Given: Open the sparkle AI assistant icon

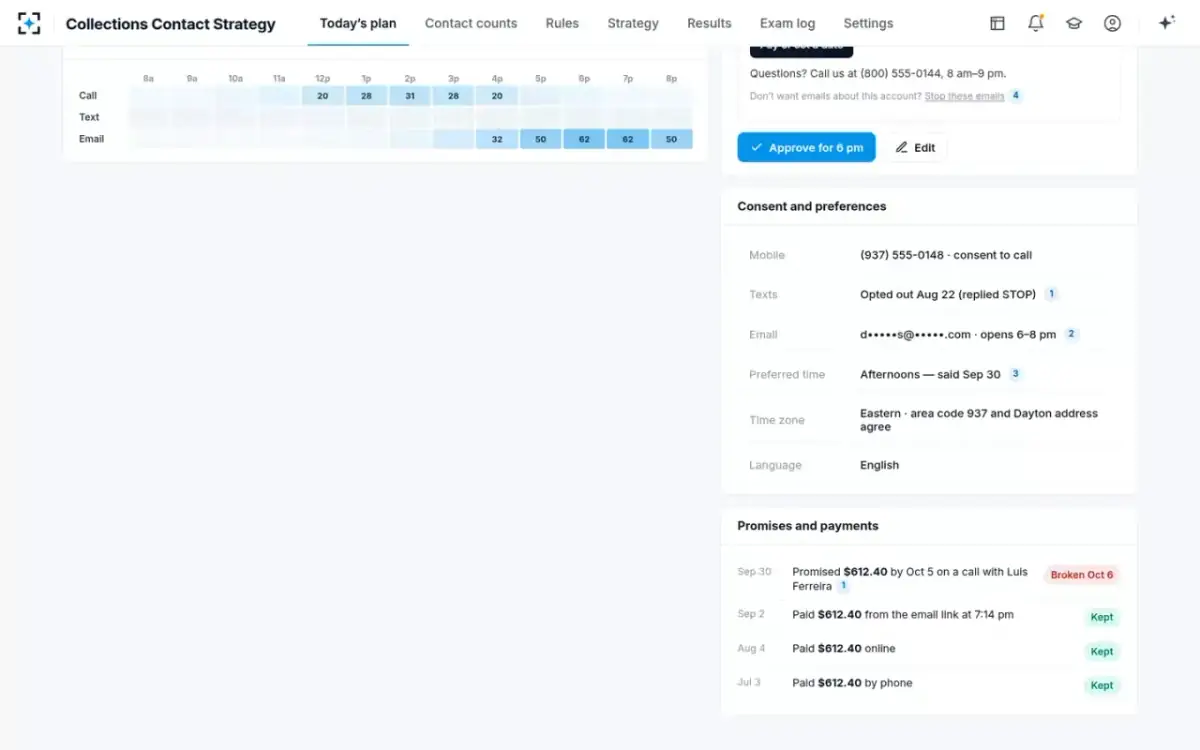Looking at the screenshot, I should pos(1166,23).
